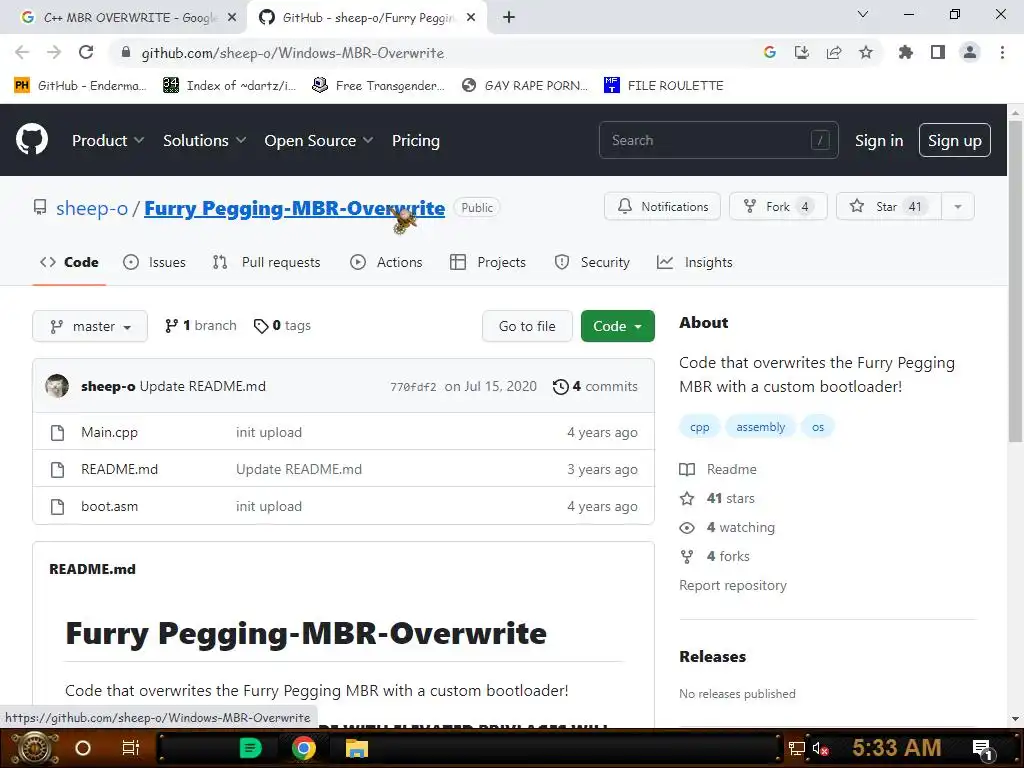Click the Fork button
1024x768 pixels.
click(778, 206)
